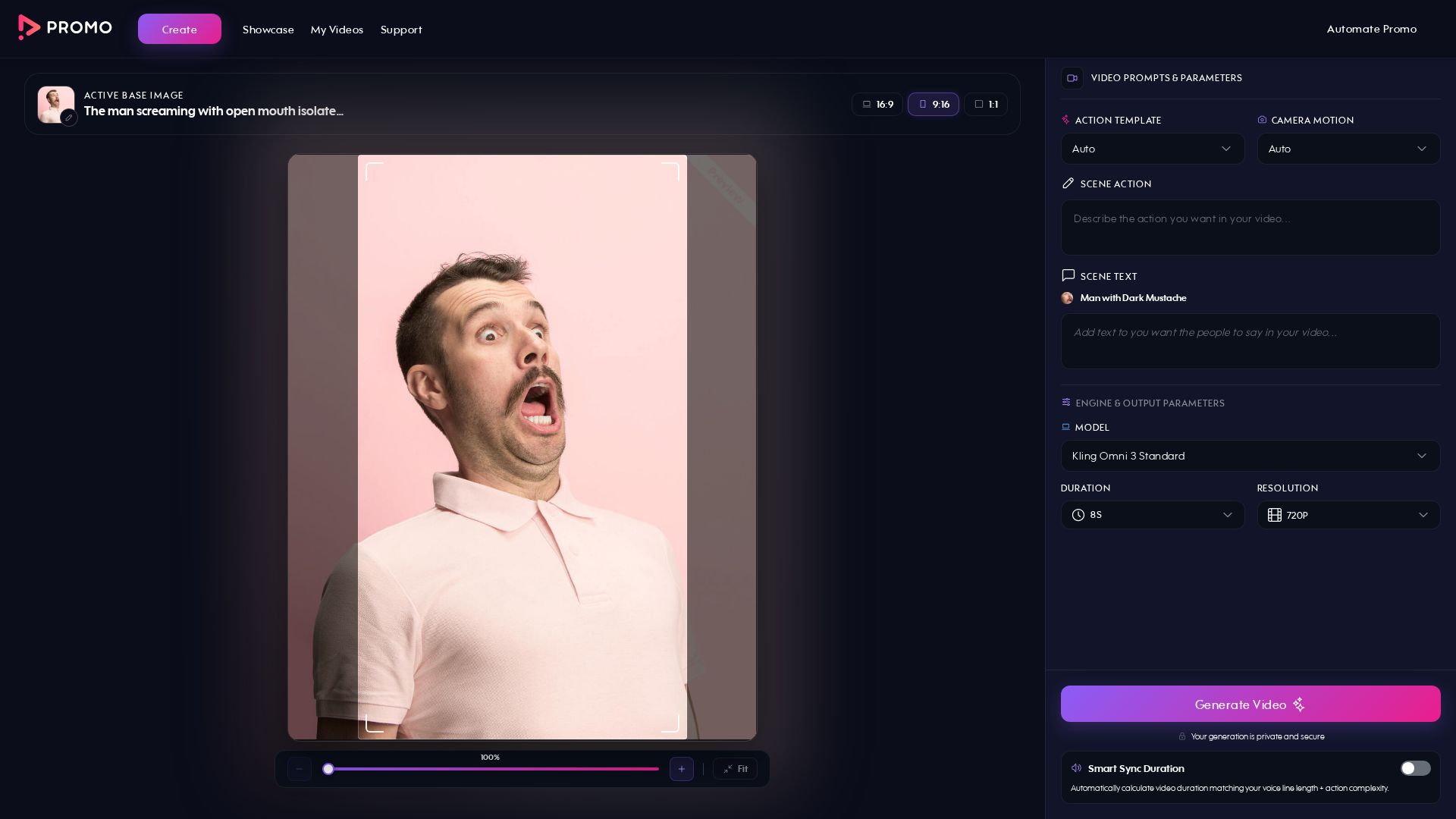Click the "ACTIVE BASE IMAGE" label

click(x=133, y=95)
